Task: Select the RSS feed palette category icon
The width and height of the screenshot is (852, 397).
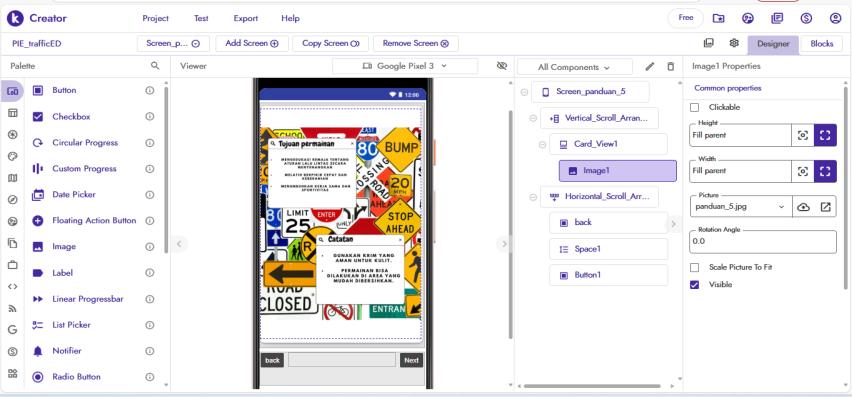Action: [x=12, y=308]
